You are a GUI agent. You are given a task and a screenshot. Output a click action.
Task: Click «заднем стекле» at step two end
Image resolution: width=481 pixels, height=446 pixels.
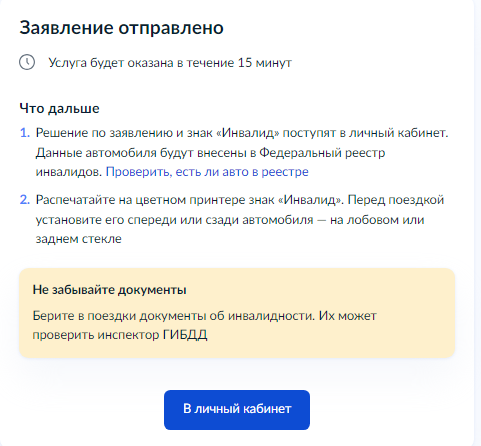coord(78,239)
